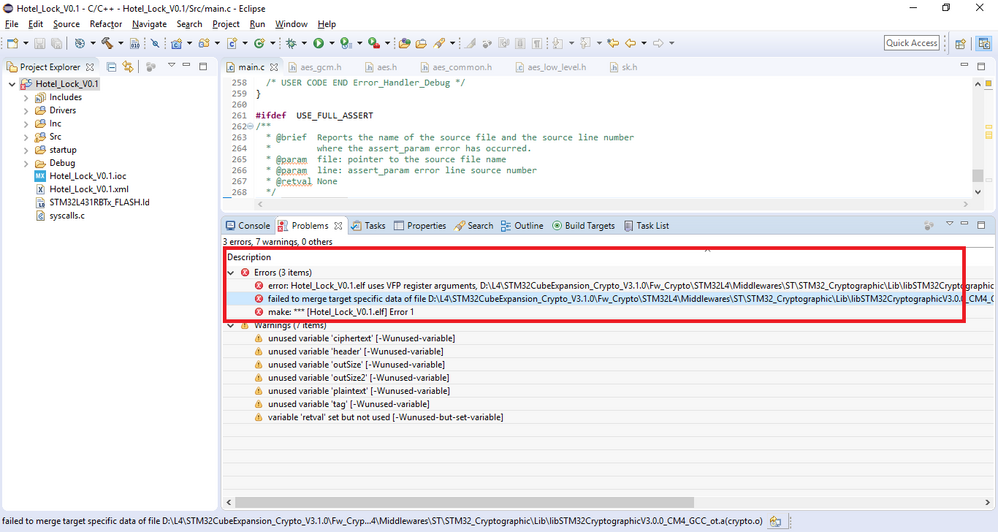The image size is (998, 532).
Task: Select syscalls.c file
Action: coord(67,216)
